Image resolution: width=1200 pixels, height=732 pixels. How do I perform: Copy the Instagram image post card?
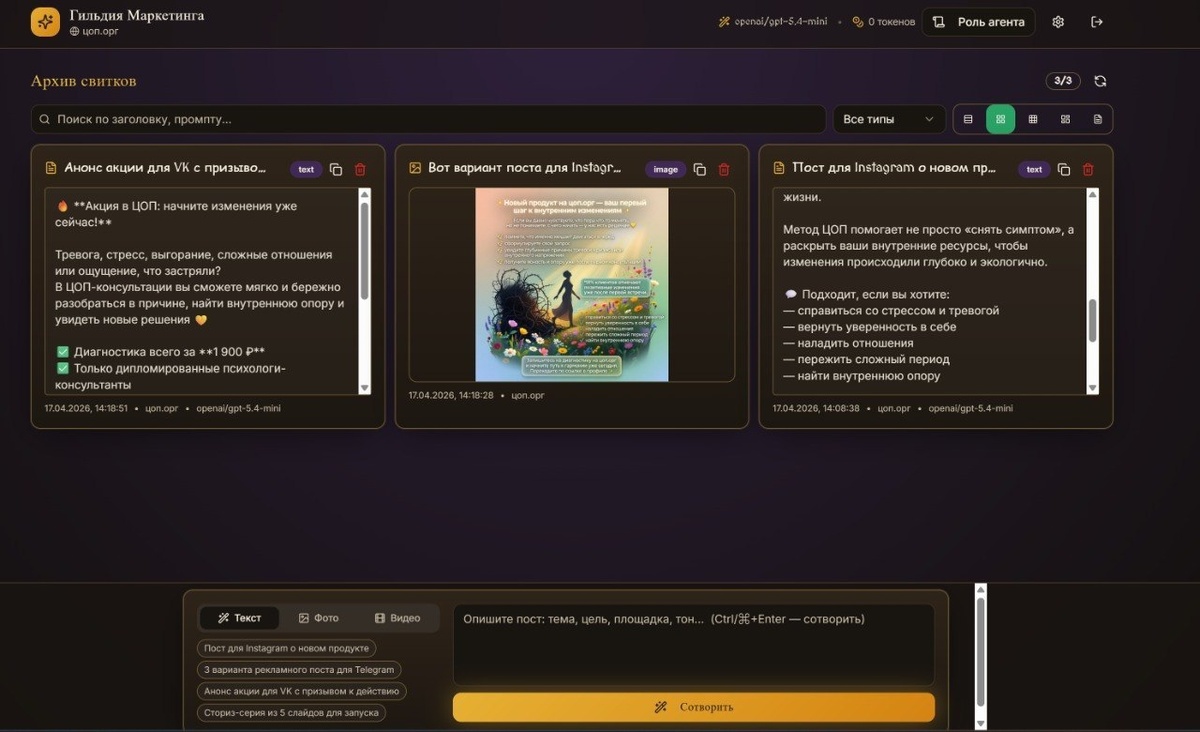(700, 169)
